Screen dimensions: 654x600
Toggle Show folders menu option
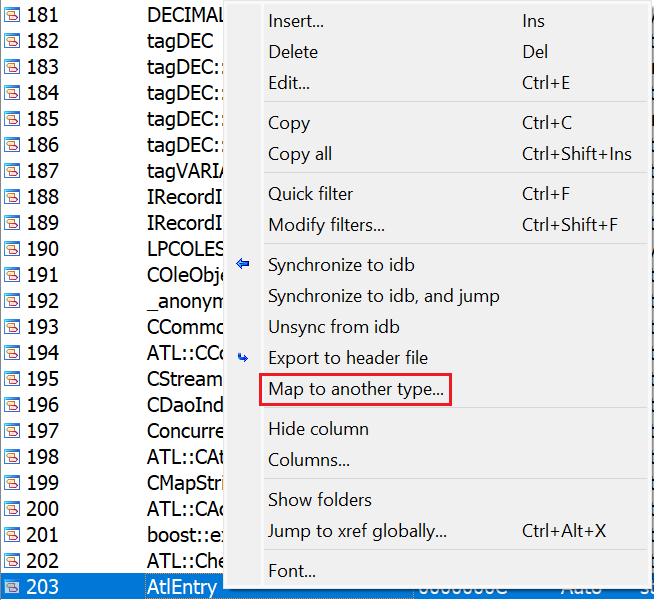(320, 500)
